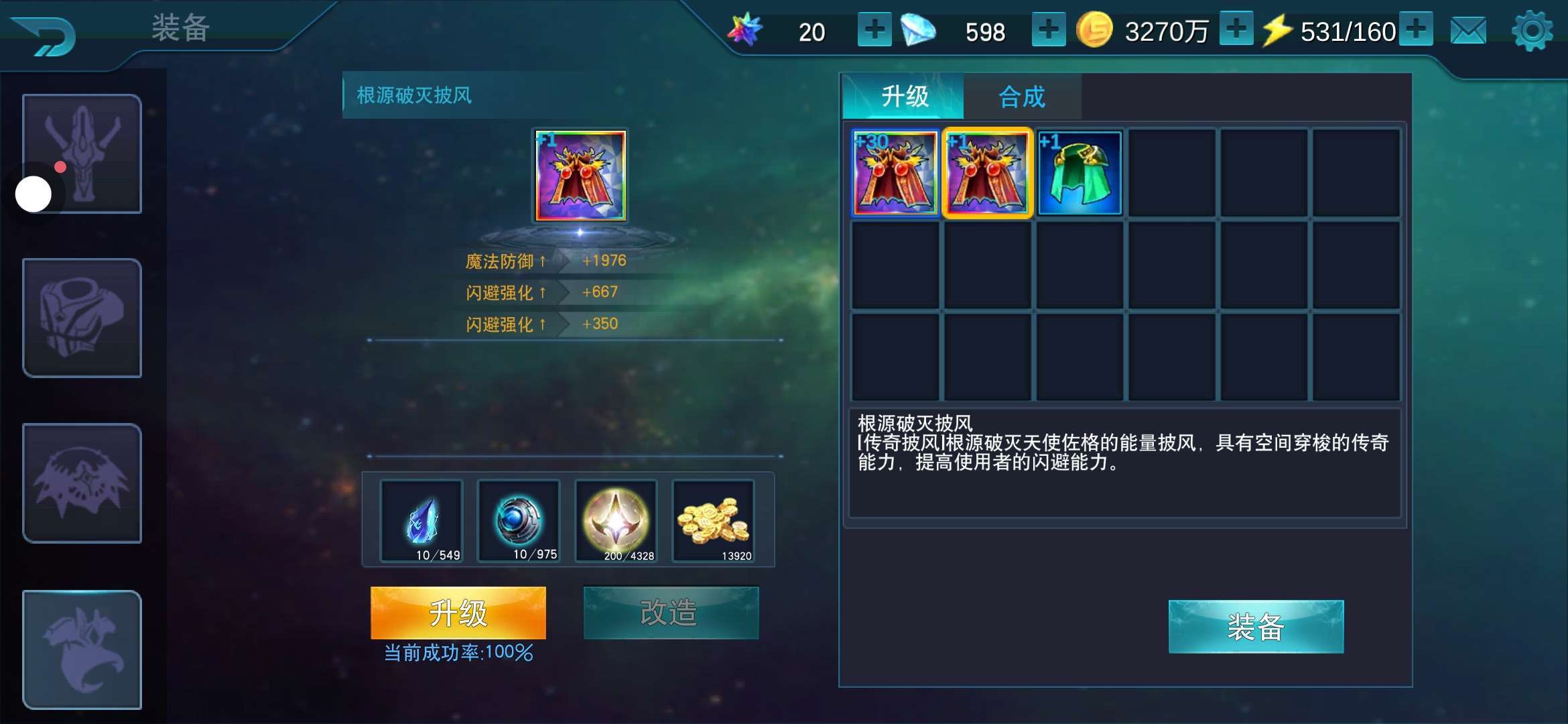The width and height of the screenshot is (1568, 724).
Task: Add more diamonds with plus button
Action: click(x=1049, y=29)
